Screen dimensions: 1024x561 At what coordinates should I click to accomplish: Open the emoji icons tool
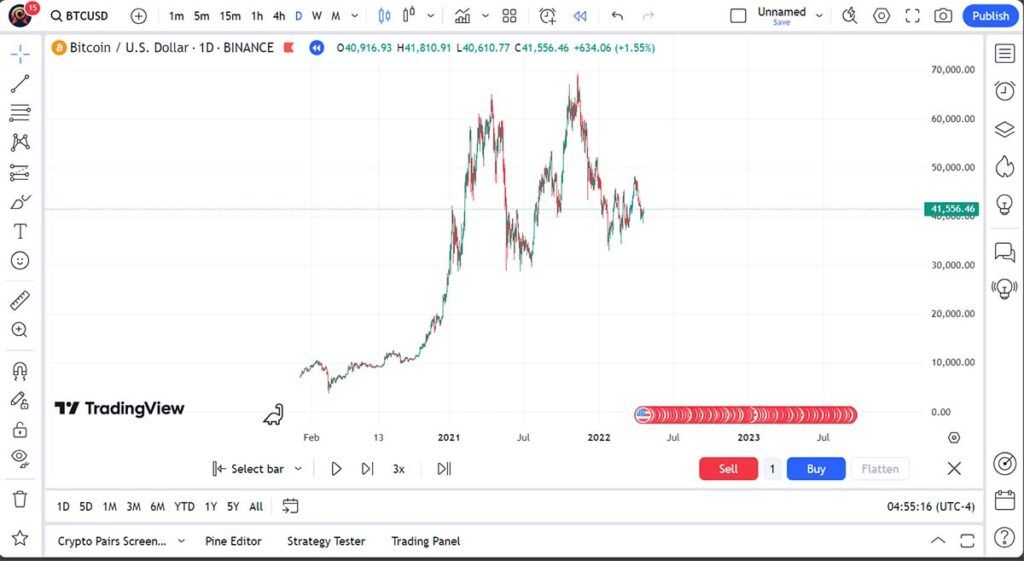click(x=20, y=260)
